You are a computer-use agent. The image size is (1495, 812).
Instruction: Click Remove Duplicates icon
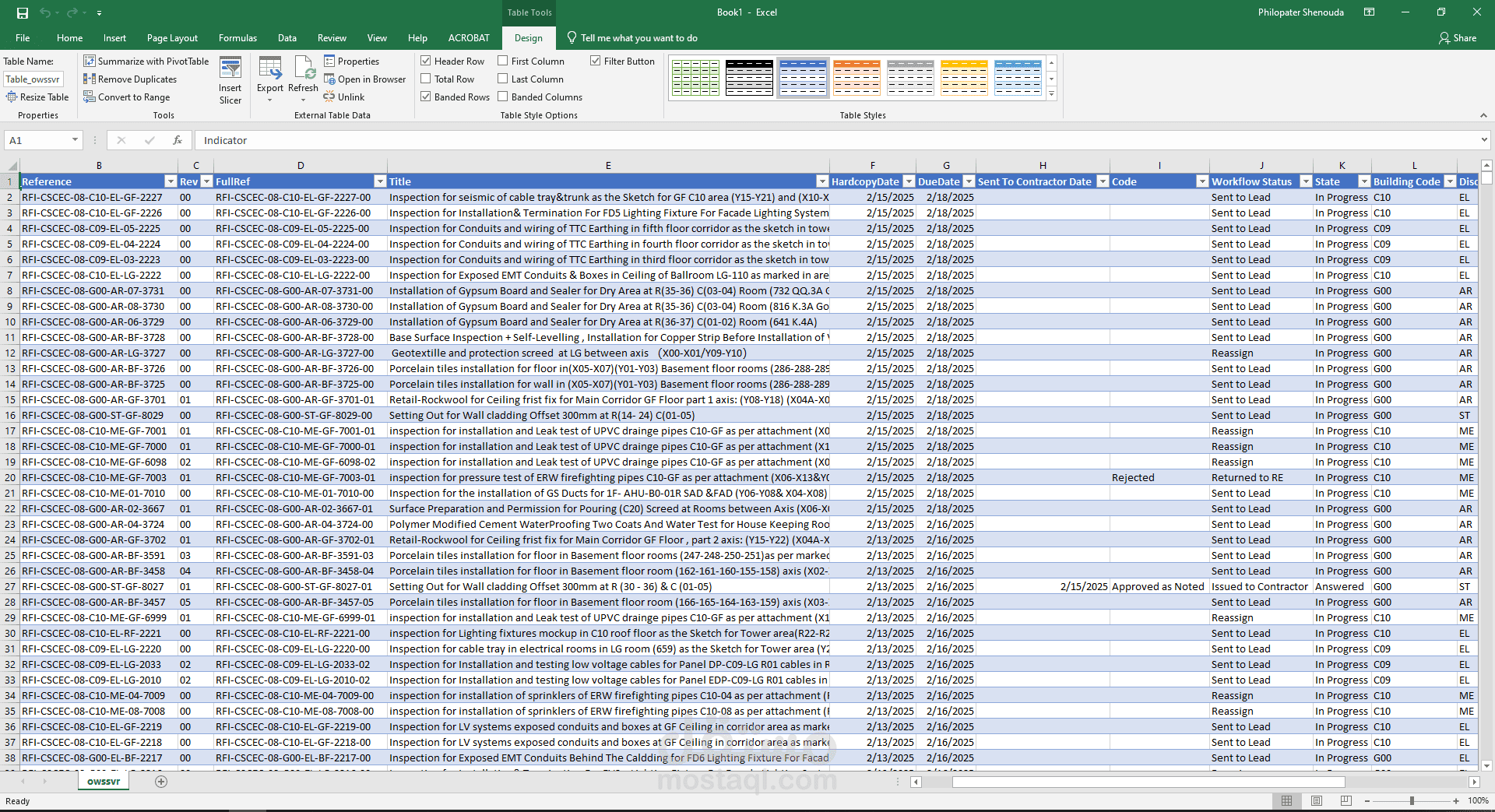coord(90,79)
